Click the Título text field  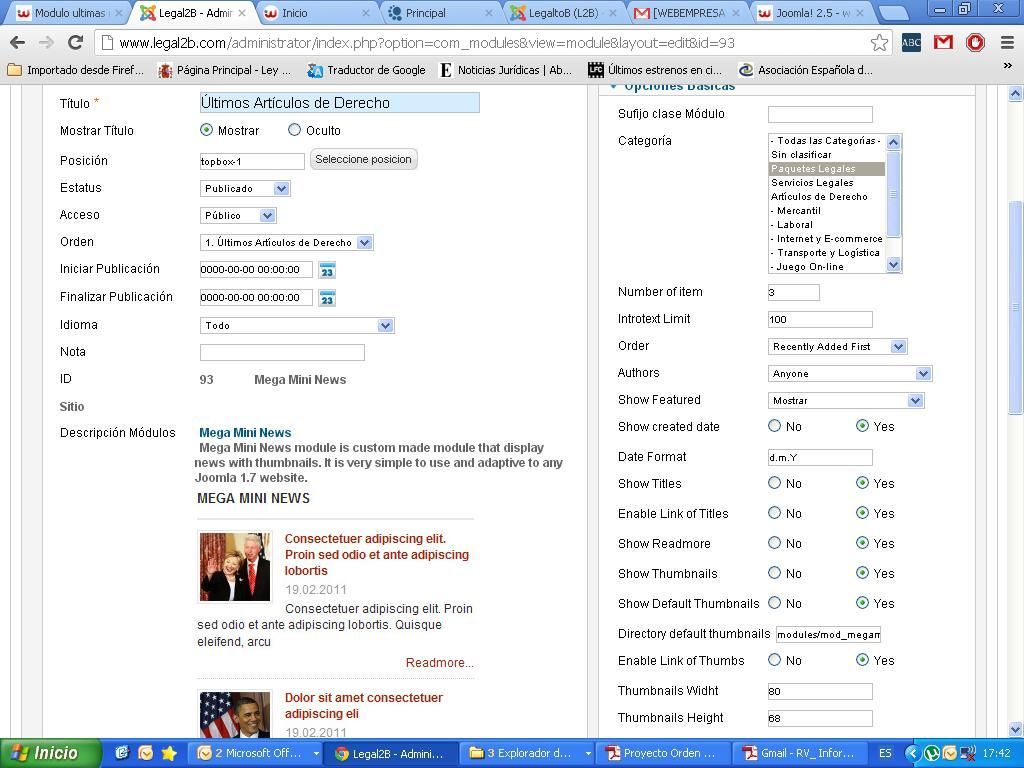pyautogui.click(x=340, y=103)
